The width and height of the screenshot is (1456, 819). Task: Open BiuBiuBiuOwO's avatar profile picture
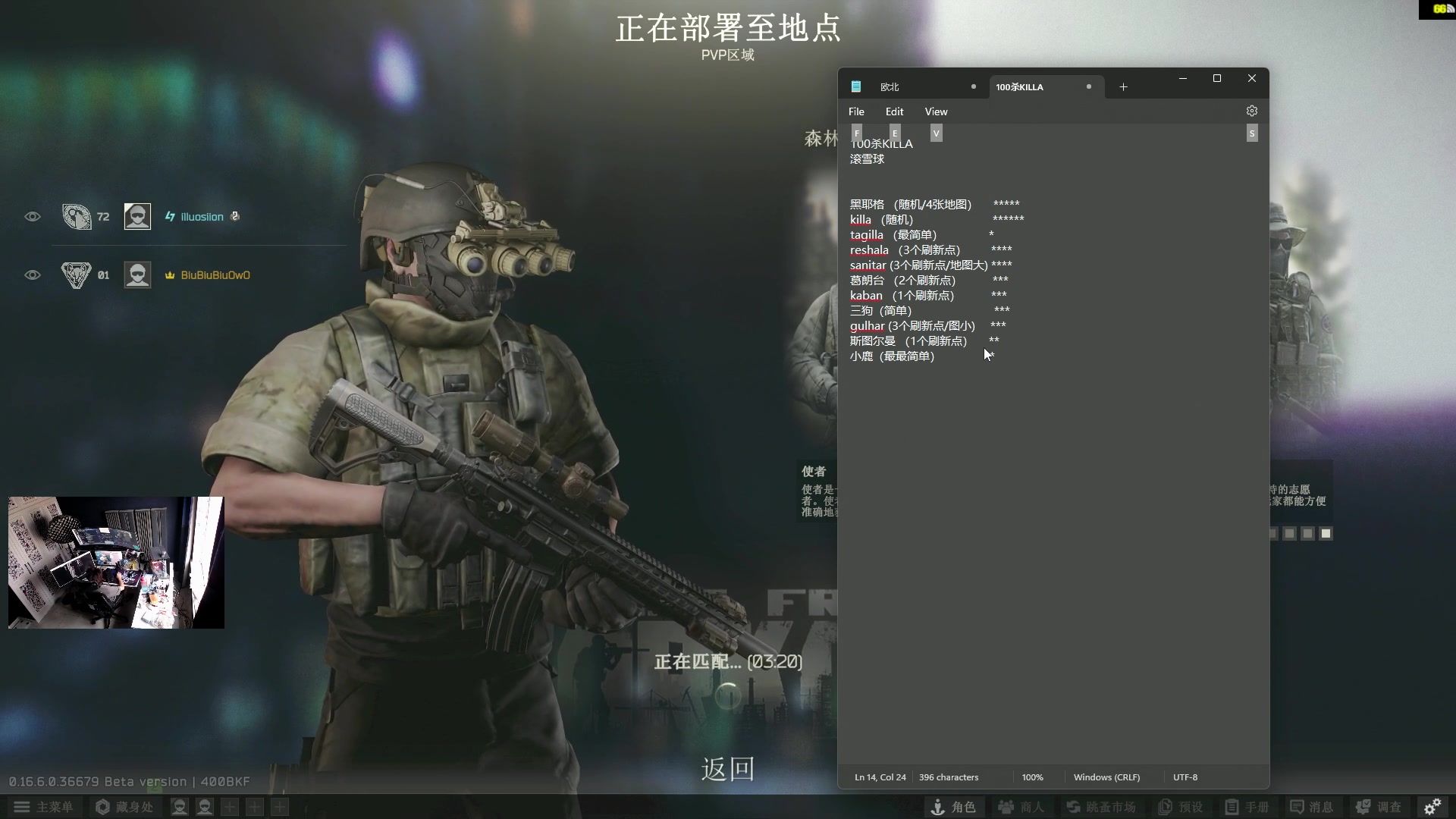[x=137, y=275]
